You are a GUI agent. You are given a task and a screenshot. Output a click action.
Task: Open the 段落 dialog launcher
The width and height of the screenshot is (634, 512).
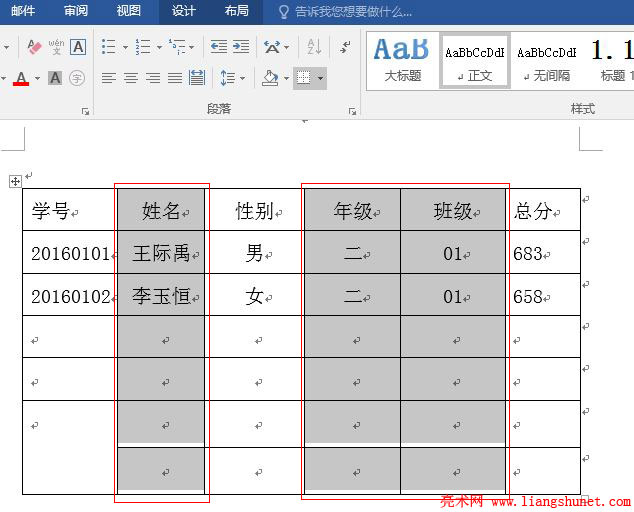(x=353, y=111)
